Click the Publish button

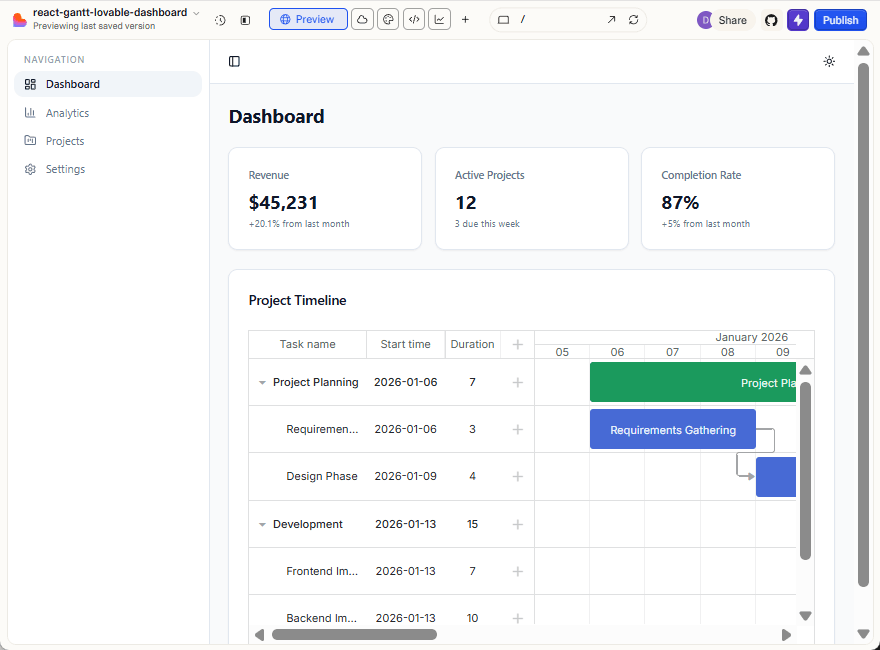840,19
